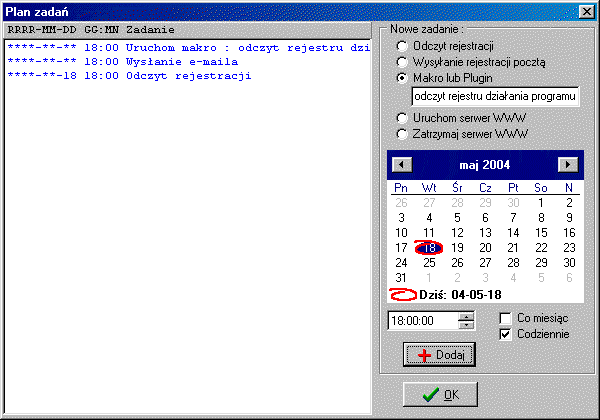Uncheck the Codziennie checkbox
600x420 pixels.
click(507, 334)
